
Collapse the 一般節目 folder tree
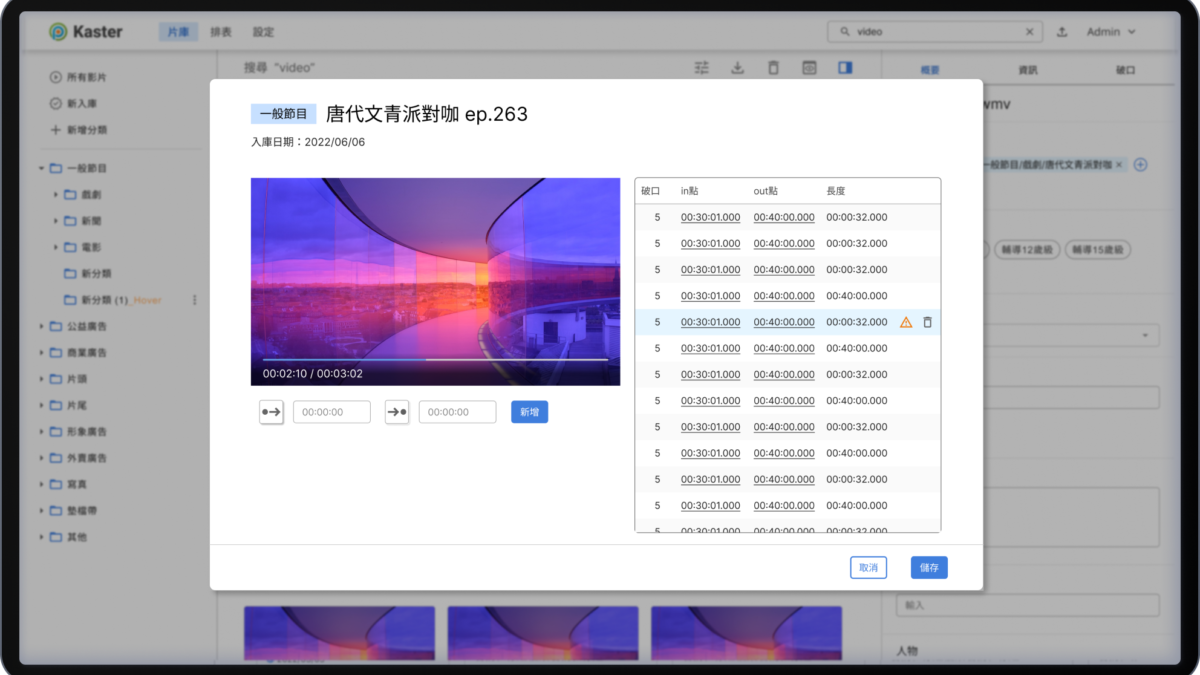click(42, 168)
